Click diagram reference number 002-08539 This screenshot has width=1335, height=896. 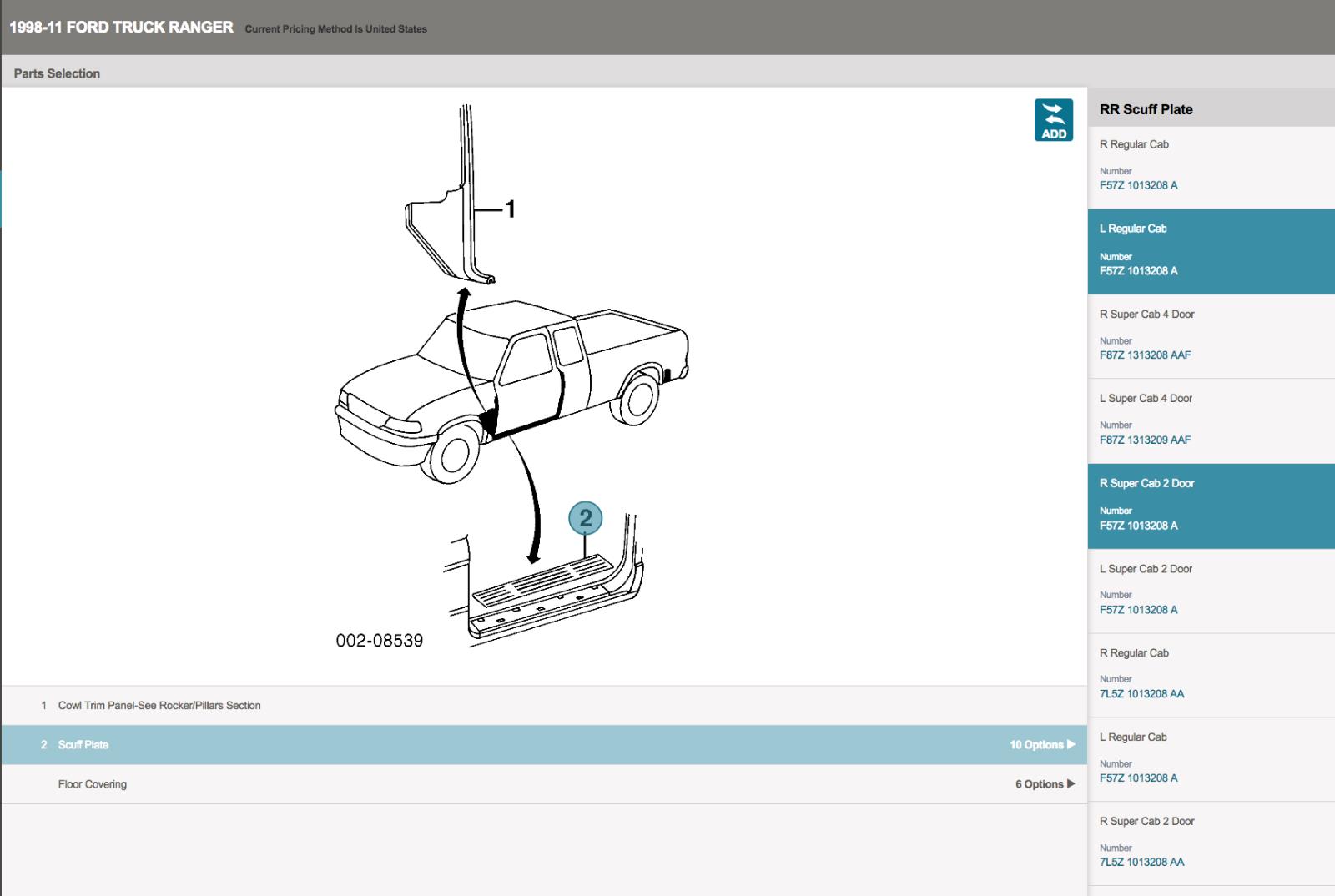[380, 640]
